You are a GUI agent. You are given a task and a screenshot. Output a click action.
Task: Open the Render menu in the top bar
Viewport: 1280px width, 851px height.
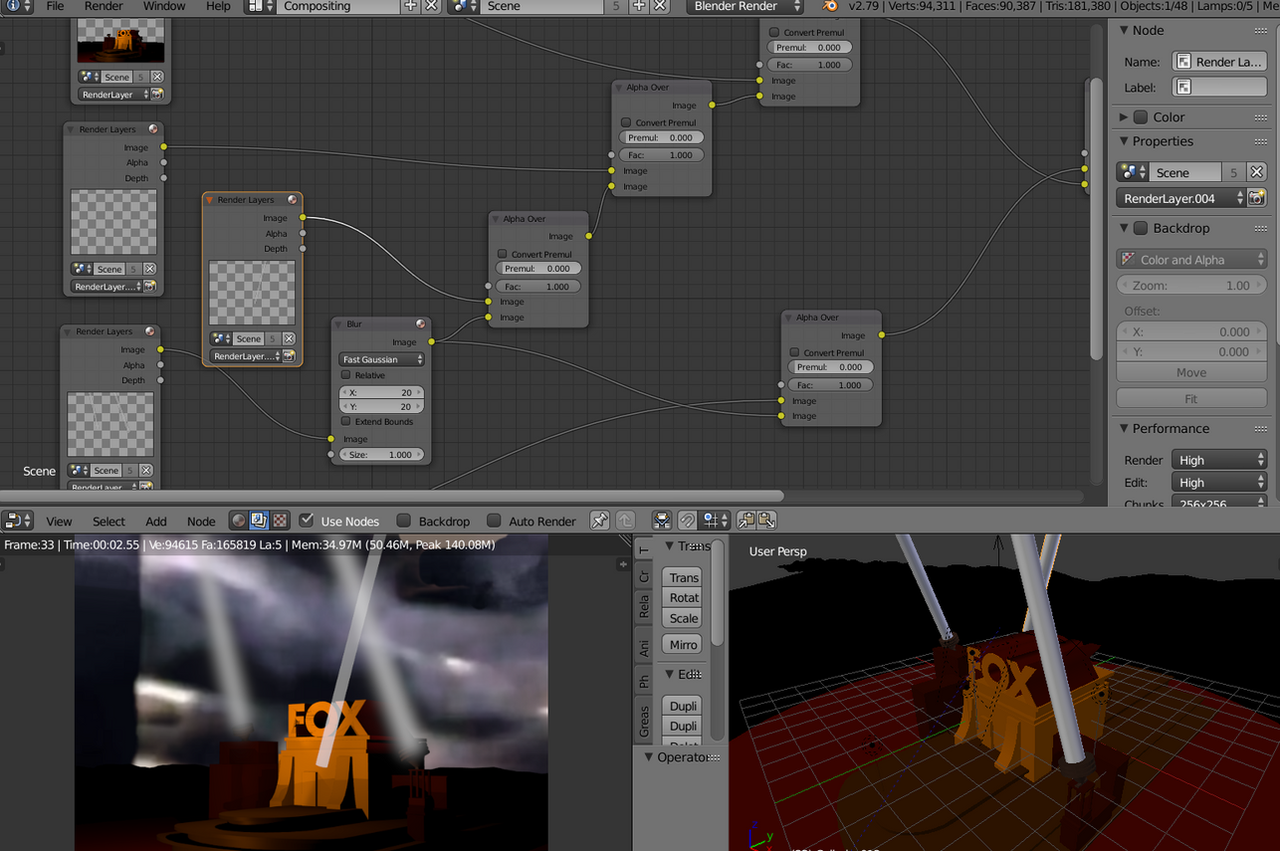point(104,6)
